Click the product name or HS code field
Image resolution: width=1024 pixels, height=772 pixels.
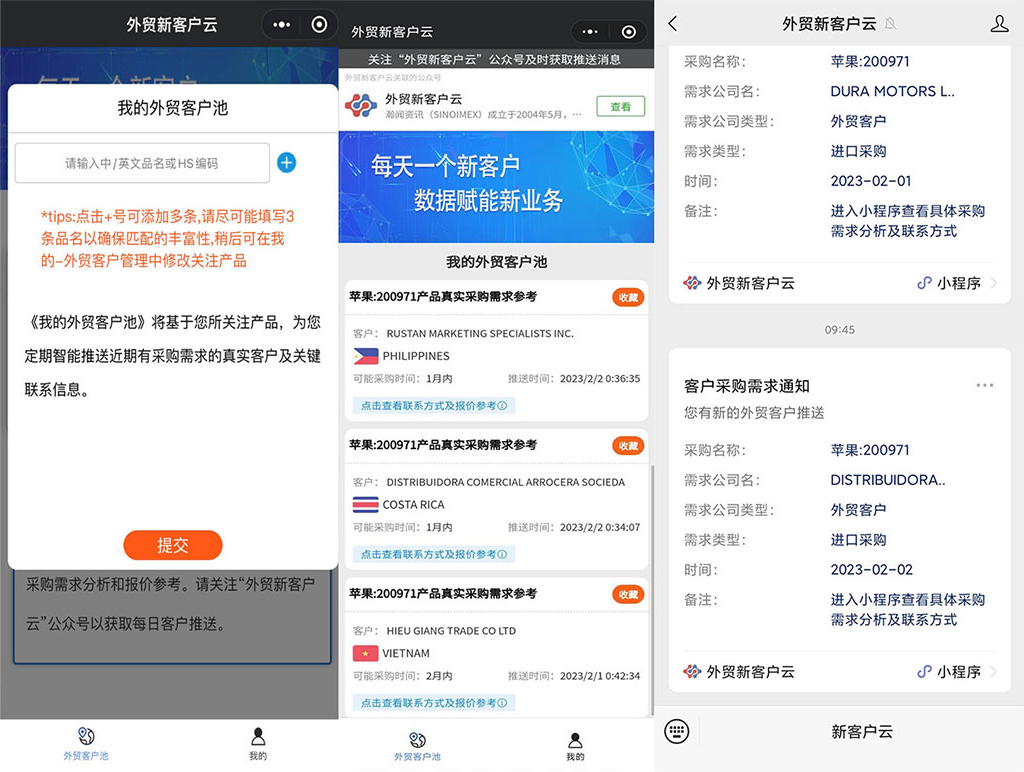(x=142, y=163)
